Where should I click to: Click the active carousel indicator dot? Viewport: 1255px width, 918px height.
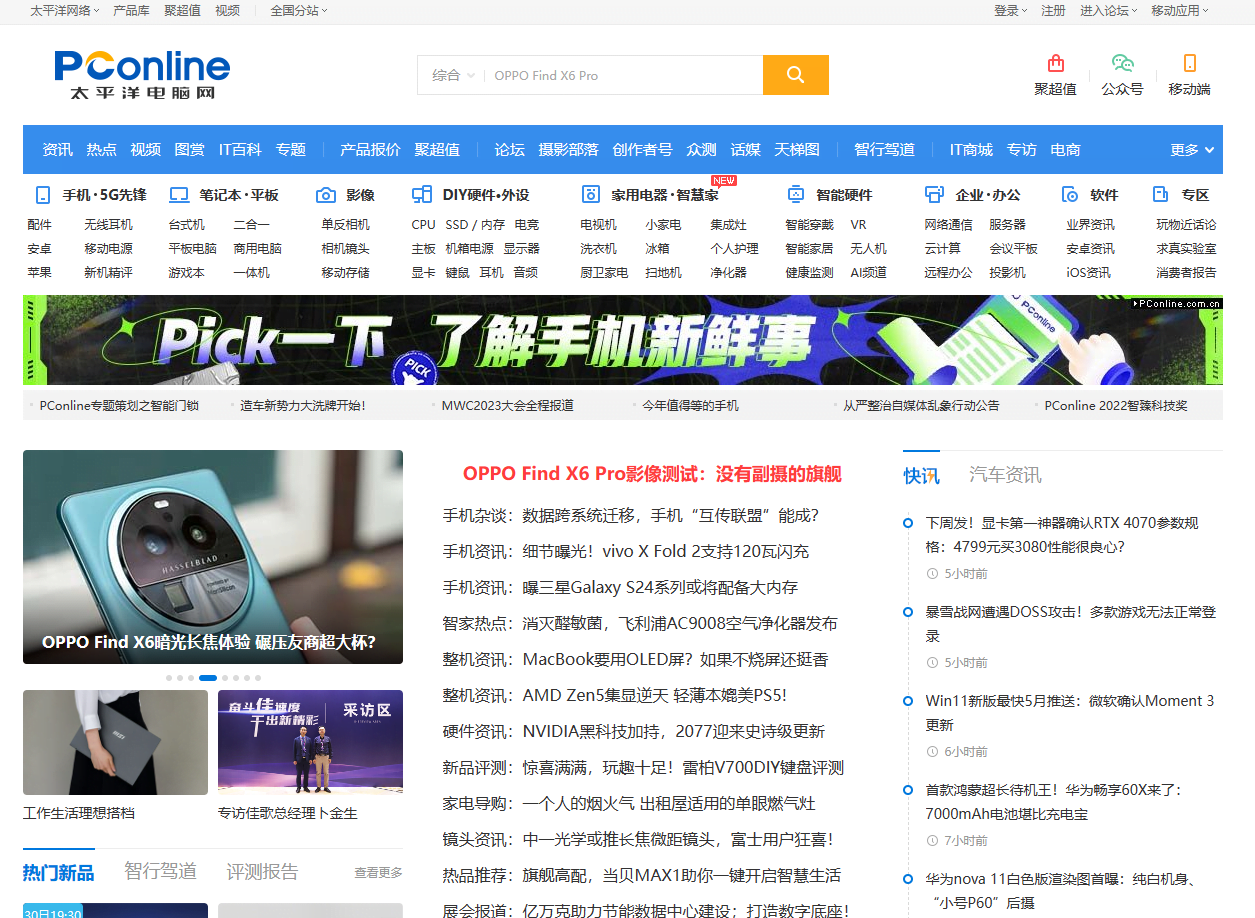pyautogui.click(x=208, y=678)
